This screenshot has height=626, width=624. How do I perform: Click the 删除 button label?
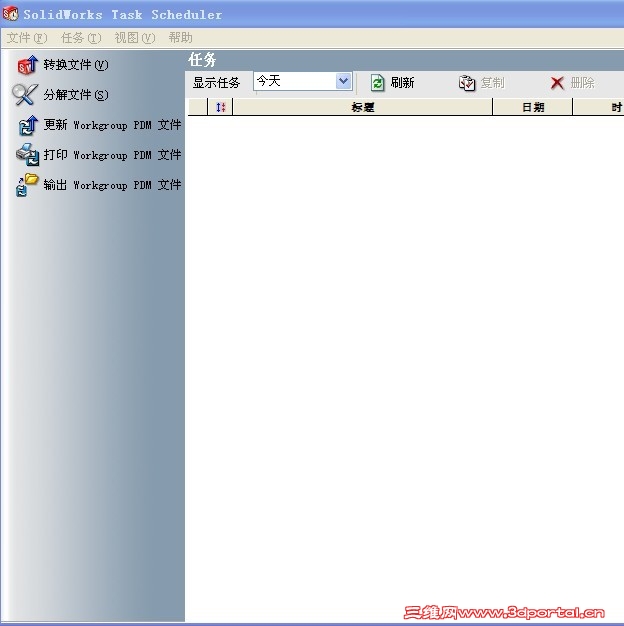coord(582,83)
